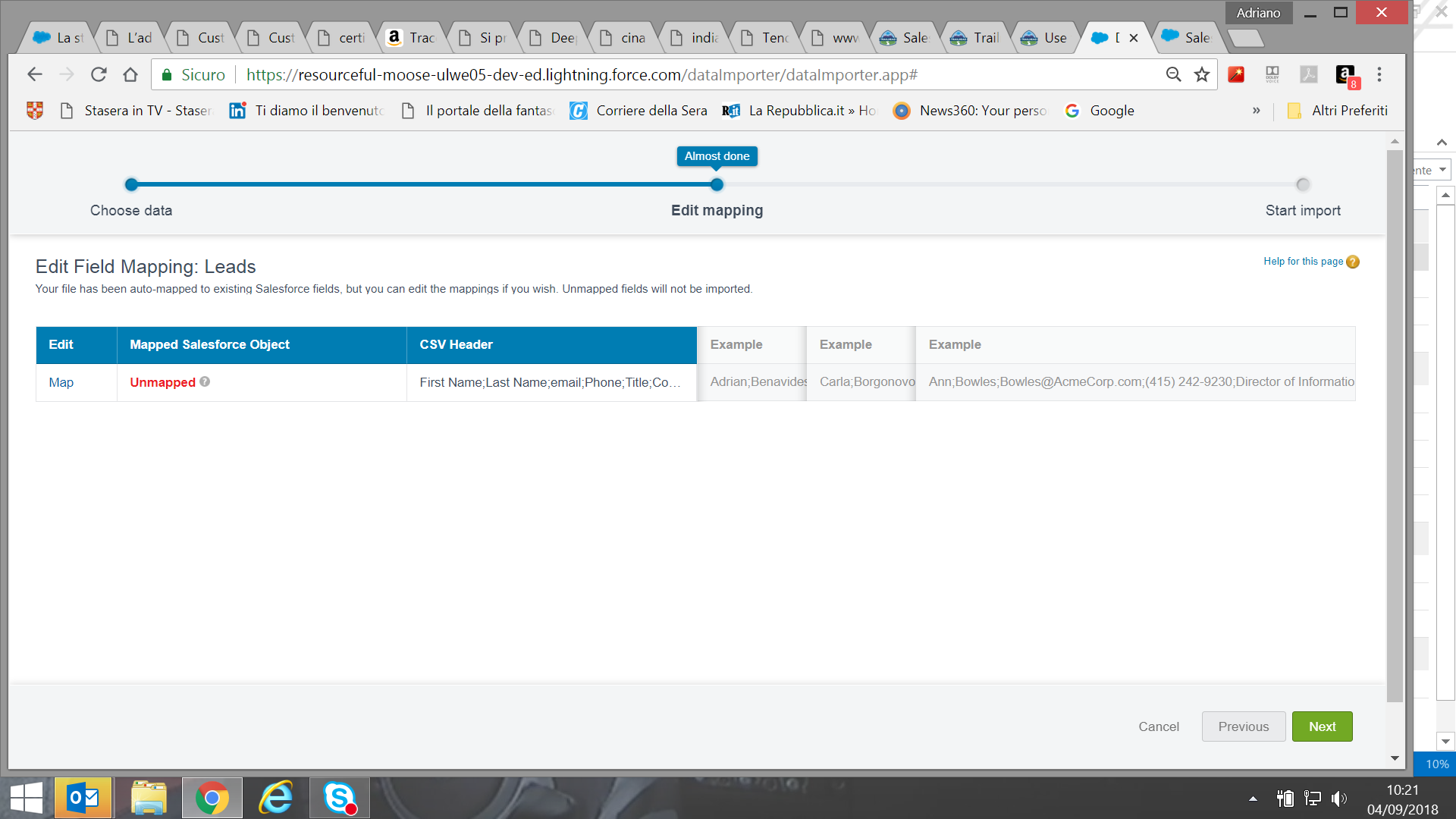The height and width of the screenshot is (819, 1456).
Task: Click the Map link in Edit column
Action: 61,382
